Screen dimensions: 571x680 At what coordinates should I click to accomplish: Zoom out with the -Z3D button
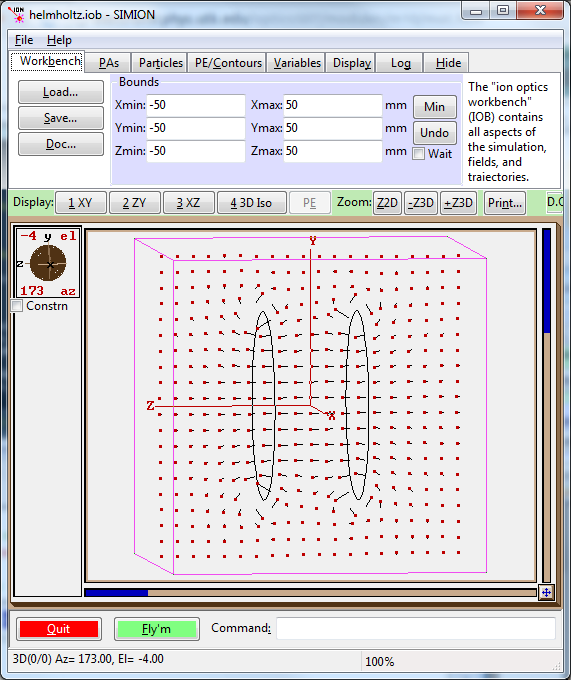[x=421, y=203]
